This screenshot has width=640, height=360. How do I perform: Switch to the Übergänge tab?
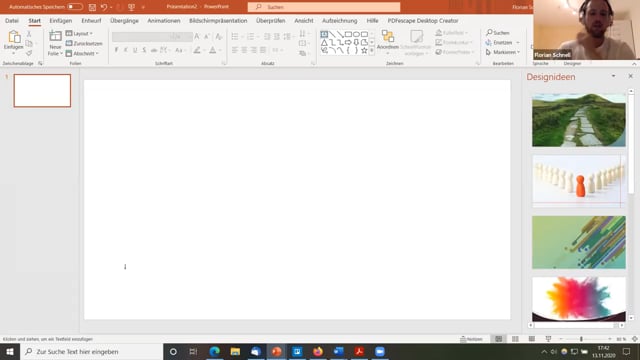click(124, 20)
